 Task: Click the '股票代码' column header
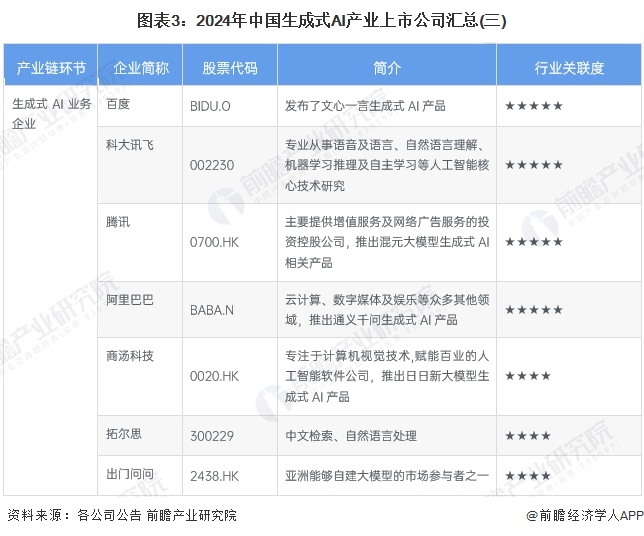click(x=230, y=68)
